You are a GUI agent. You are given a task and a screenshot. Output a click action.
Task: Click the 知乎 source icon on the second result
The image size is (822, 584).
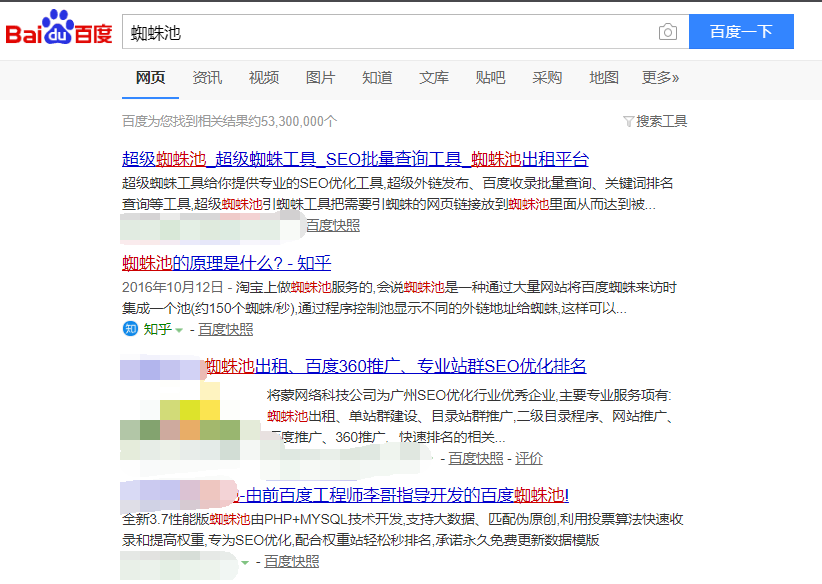(129, 329)
